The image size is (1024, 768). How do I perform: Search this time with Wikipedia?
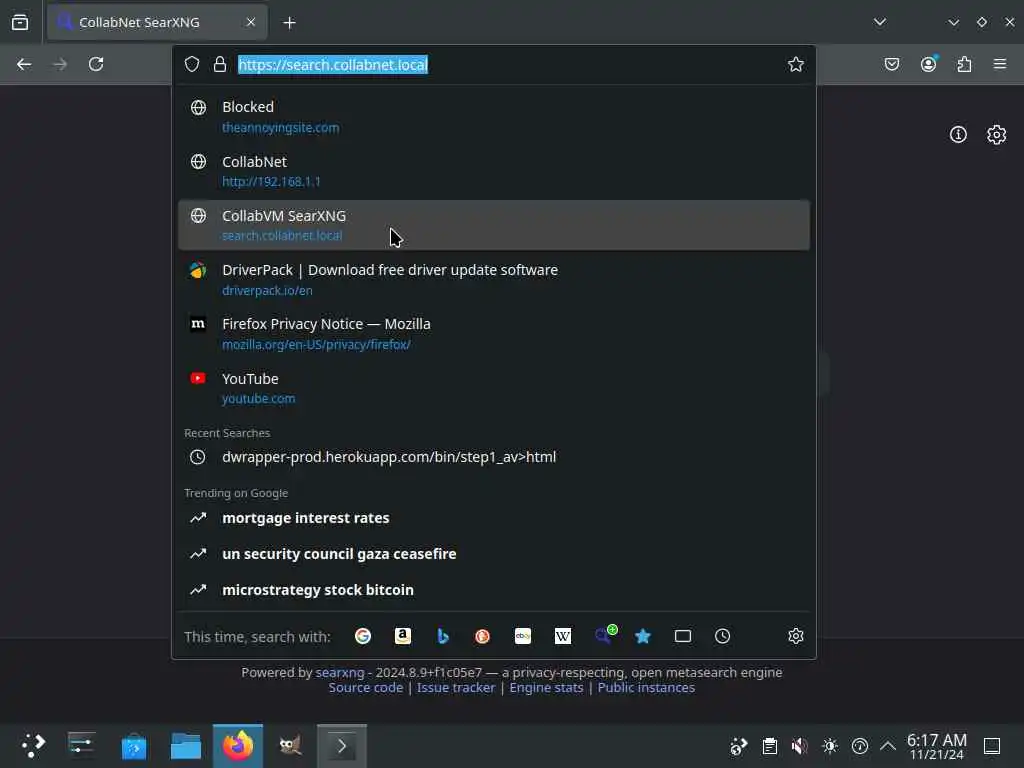pos(563,636)
